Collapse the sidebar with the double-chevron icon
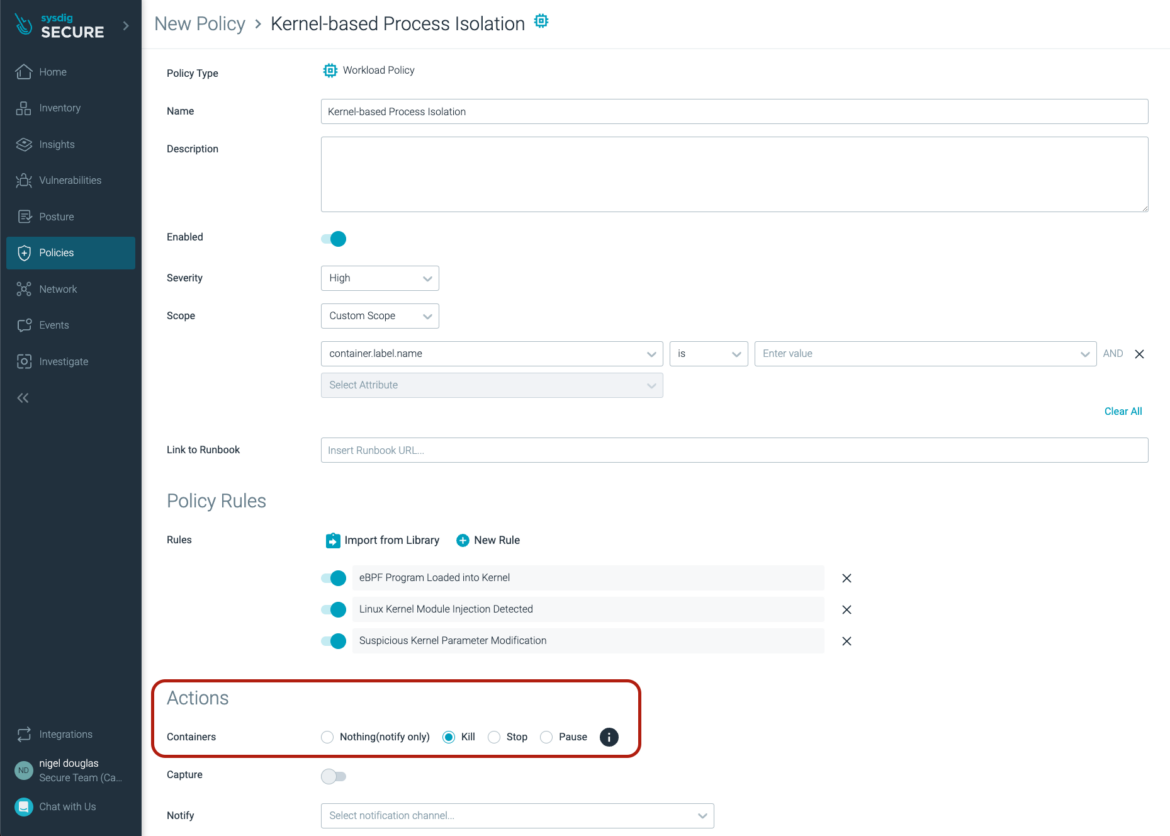Image resolution: width=1170 pixels, height=836 pixels. coord(22,397)
